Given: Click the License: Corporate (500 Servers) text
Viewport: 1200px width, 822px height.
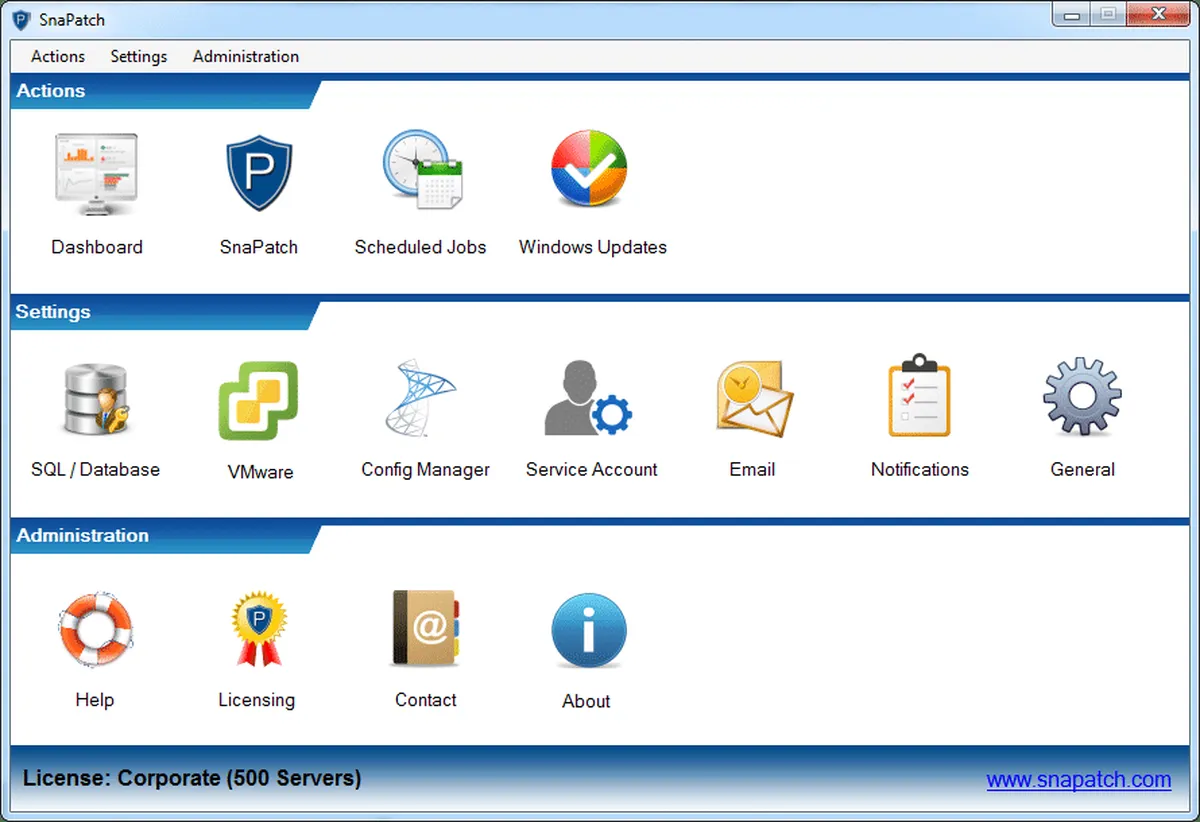Looking at the screenshot, I should click(x=192, y=778).
